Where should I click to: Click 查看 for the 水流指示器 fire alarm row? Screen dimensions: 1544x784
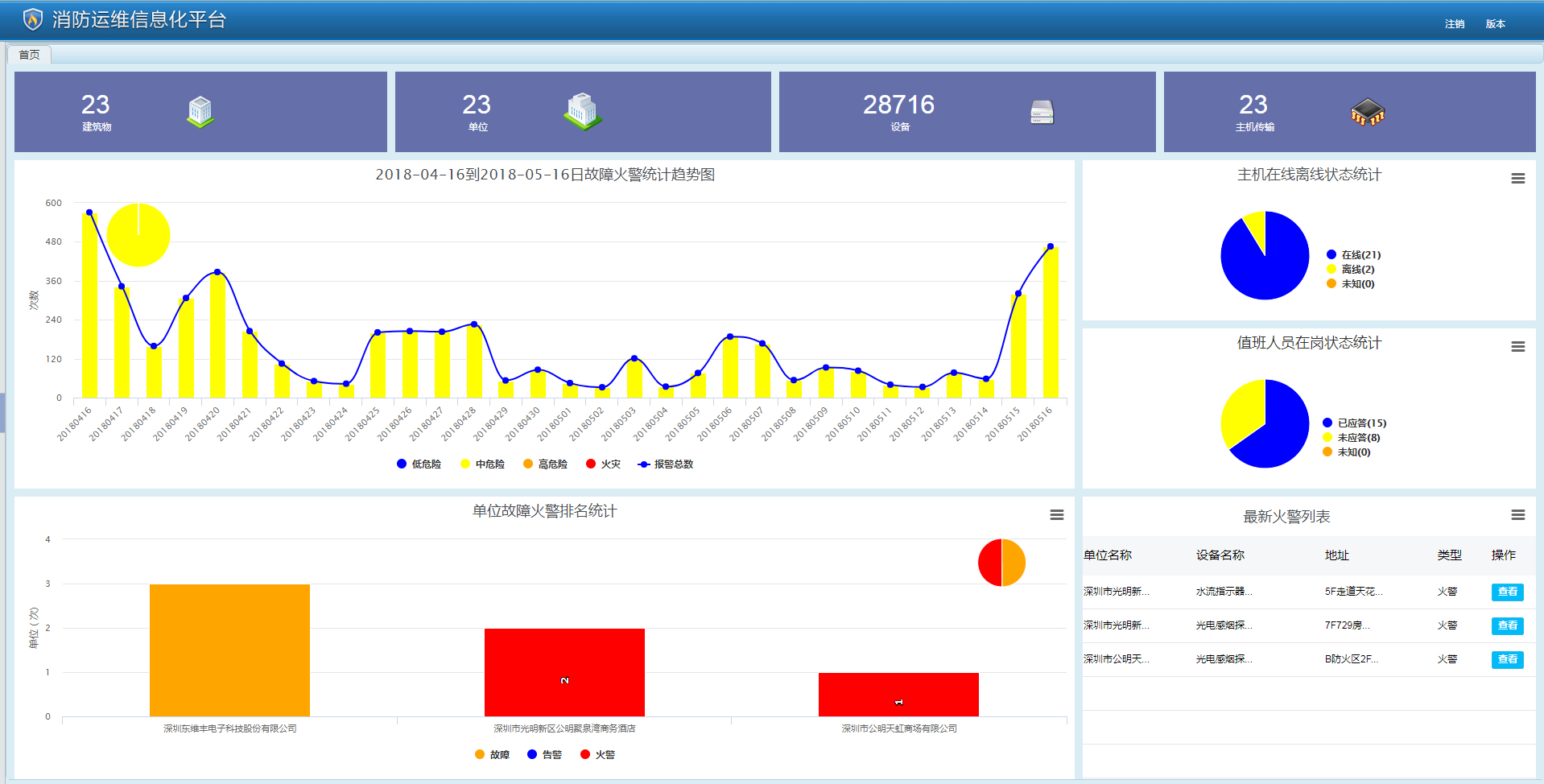coord(1507,592)
